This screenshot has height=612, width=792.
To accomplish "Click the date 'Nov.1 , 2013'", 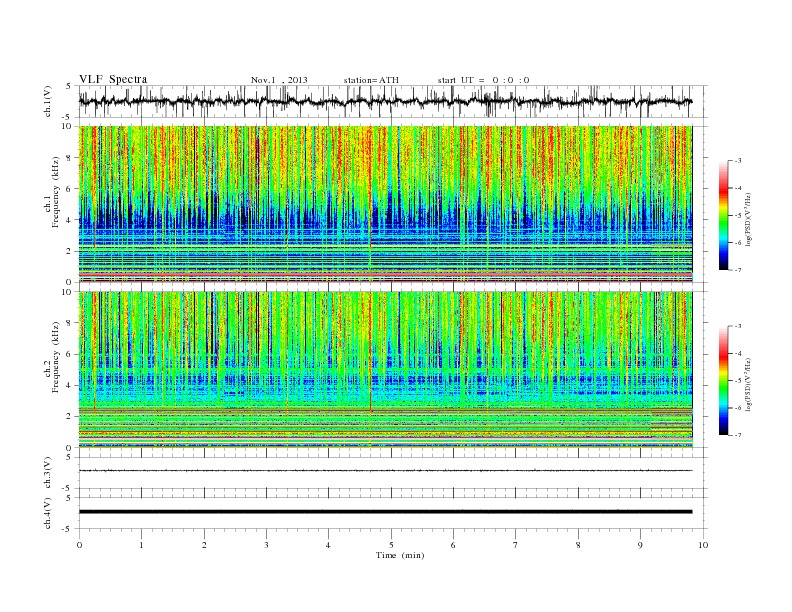I will pyautogui.click(x=279, y=80).
